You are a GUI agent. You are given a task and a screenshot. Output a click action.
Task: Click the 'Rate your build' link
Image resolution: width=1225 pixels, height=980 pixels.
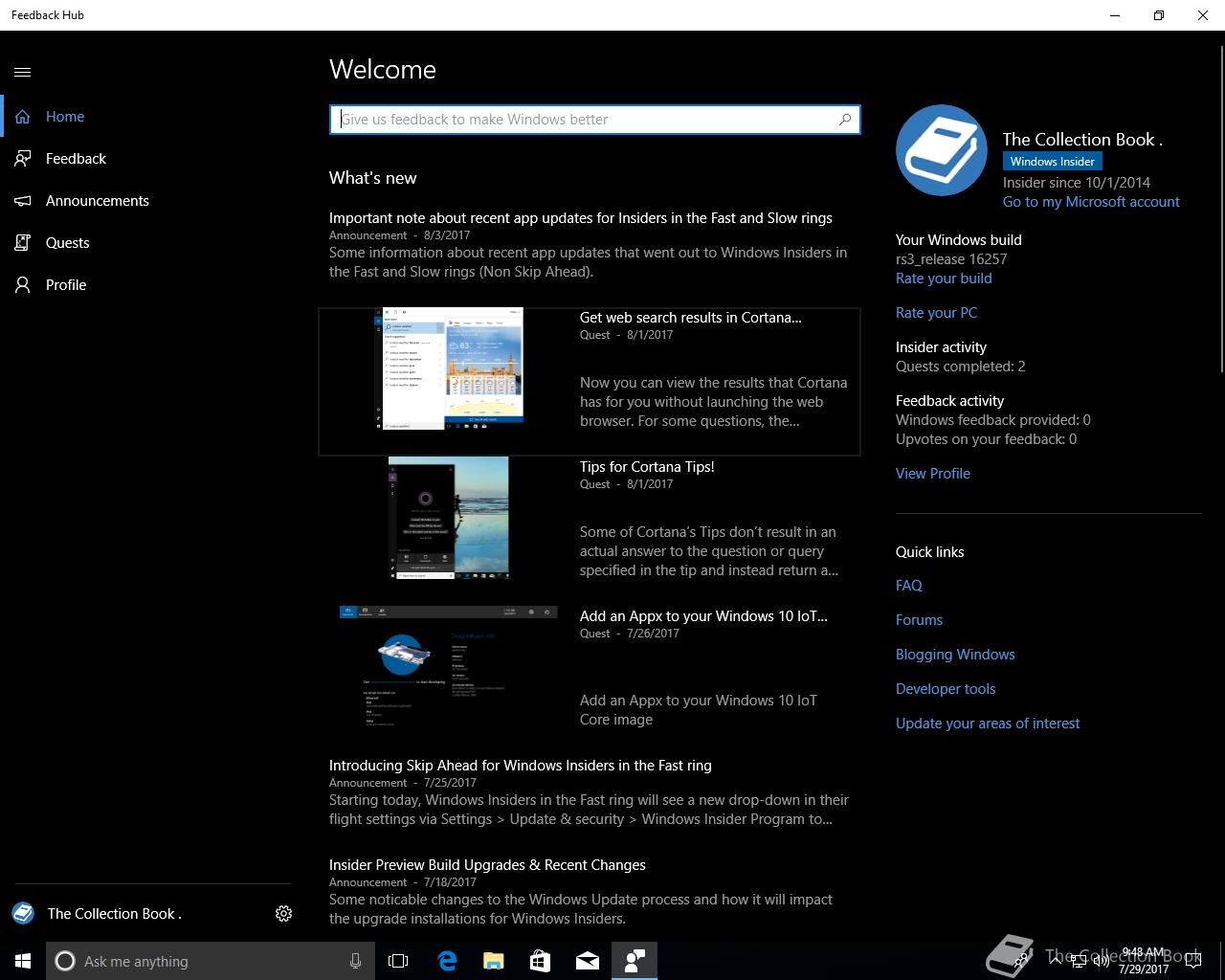click(944, 278)
